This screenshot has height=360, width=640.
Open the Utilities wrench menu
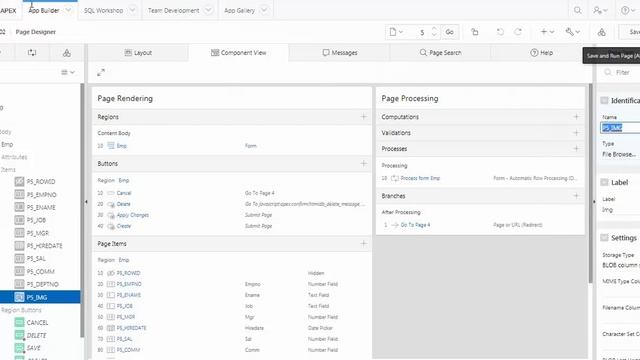pos(572,32)
